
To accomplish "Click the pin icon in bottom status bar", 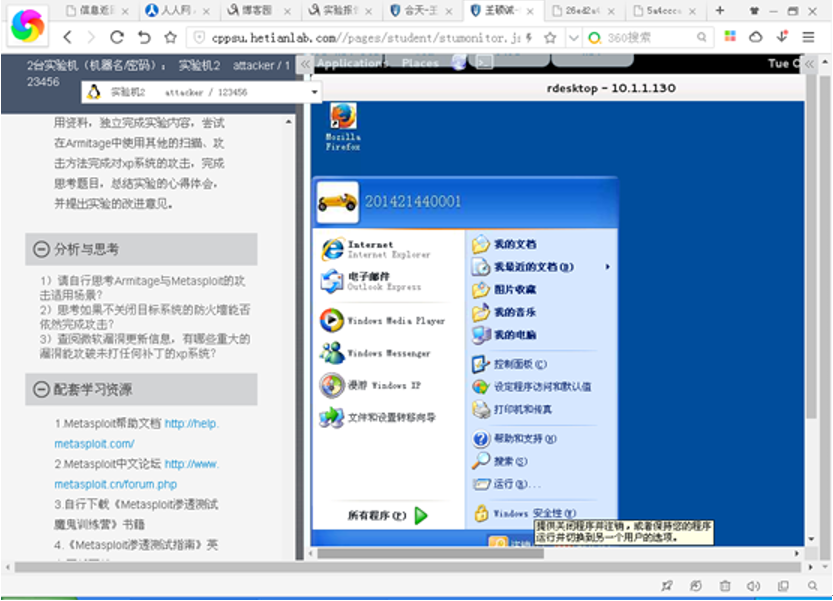I will pos(667,586).
